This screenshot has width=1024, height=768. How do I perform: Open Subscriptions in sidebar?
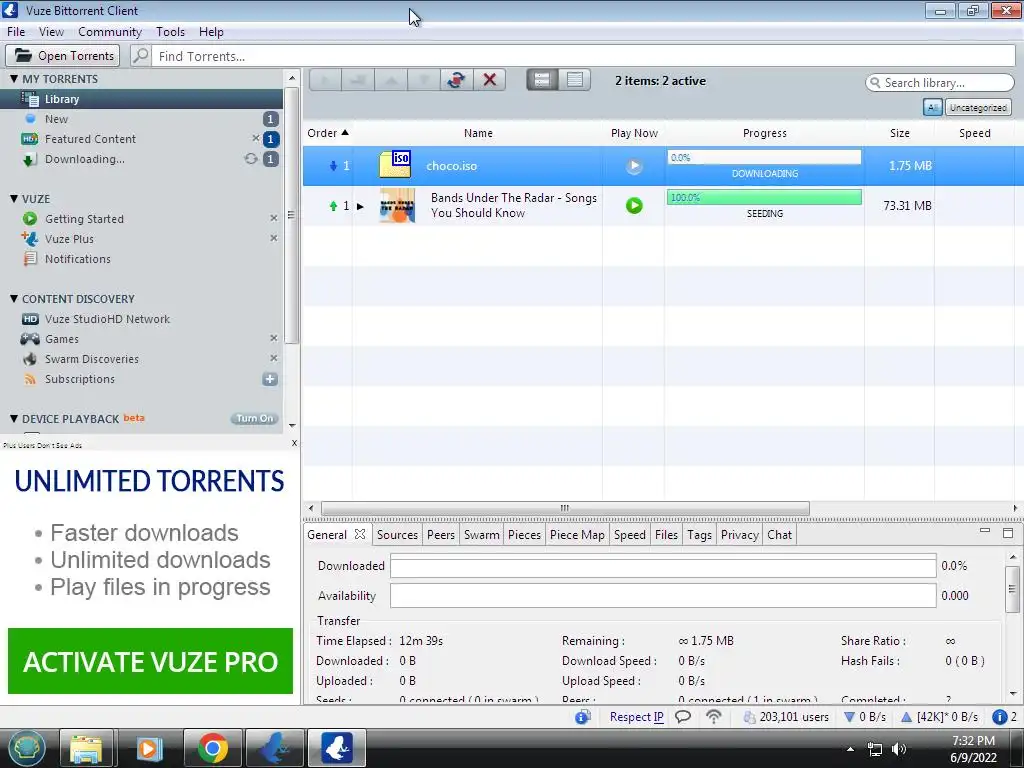pyautogui.click(x=141, y=379)
